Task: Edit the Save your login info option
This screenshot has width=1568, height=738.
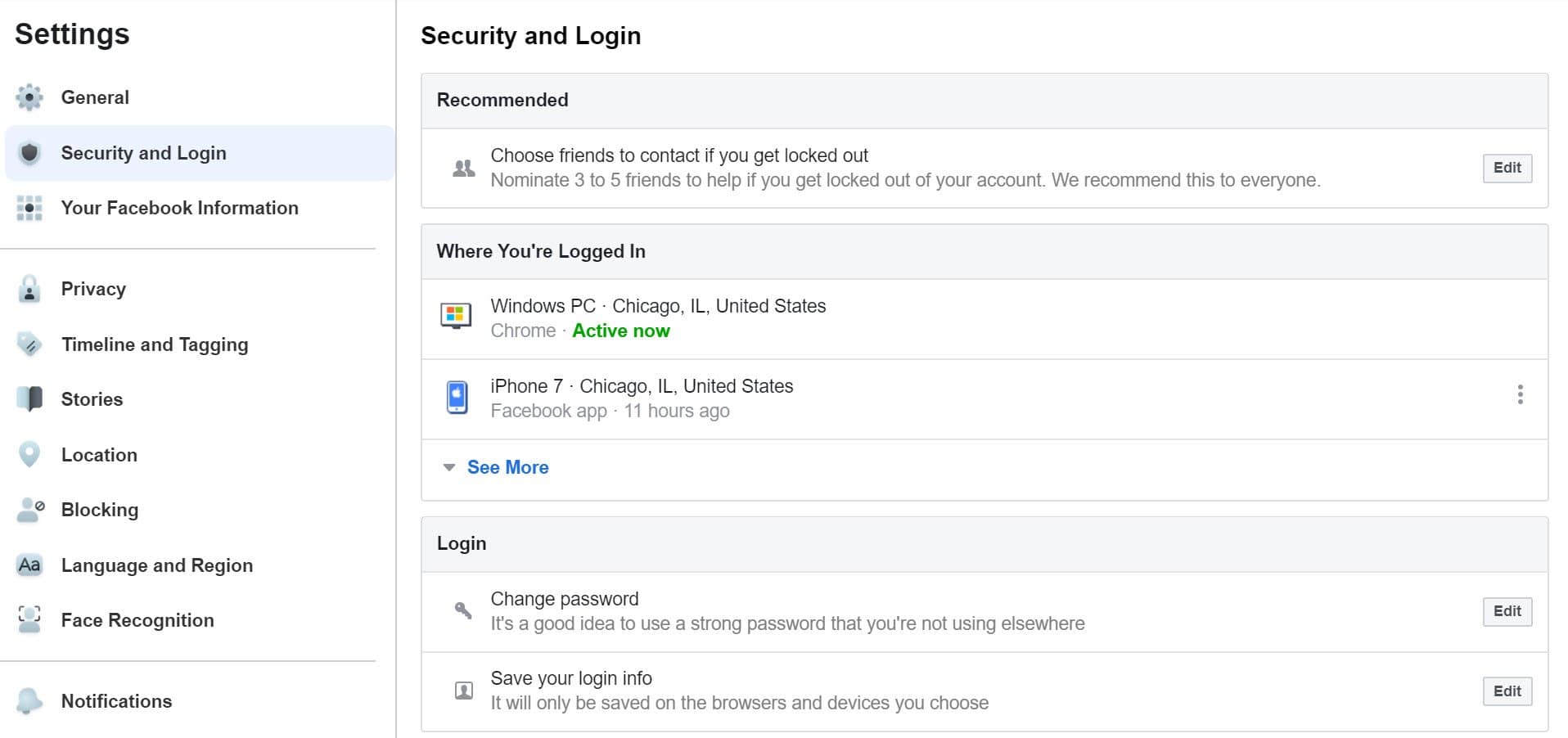Action: pyautogui.click(x=1507, y=691)
